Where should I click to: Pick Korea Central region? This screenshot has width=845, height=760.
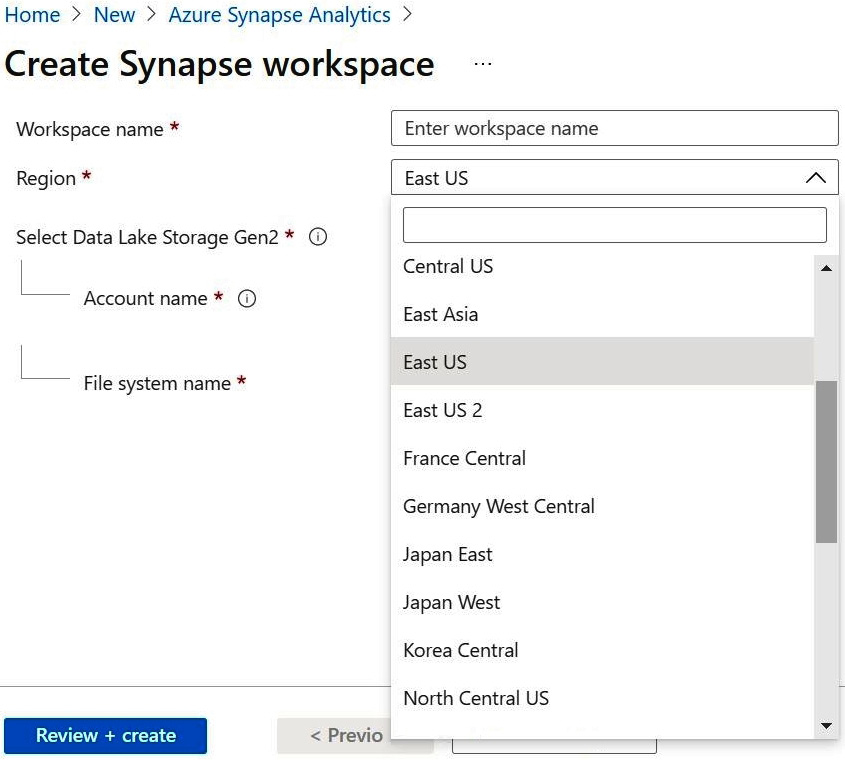(x=602, y=650)
